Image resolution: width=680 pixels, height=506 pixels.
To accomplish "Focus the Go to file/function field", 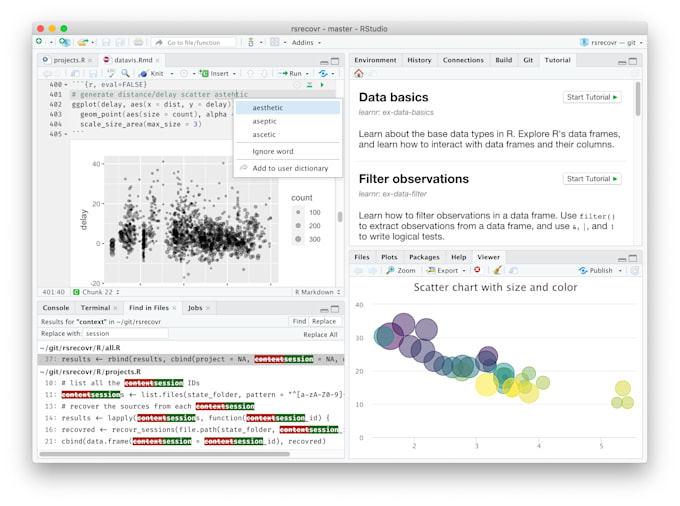I will pos(193,42).
